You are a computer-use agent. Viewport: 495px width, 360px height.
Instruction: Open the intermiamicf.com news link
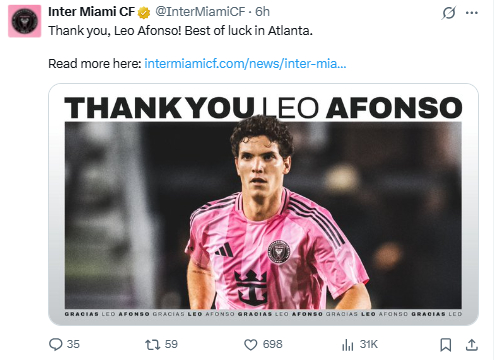[245, 63]
